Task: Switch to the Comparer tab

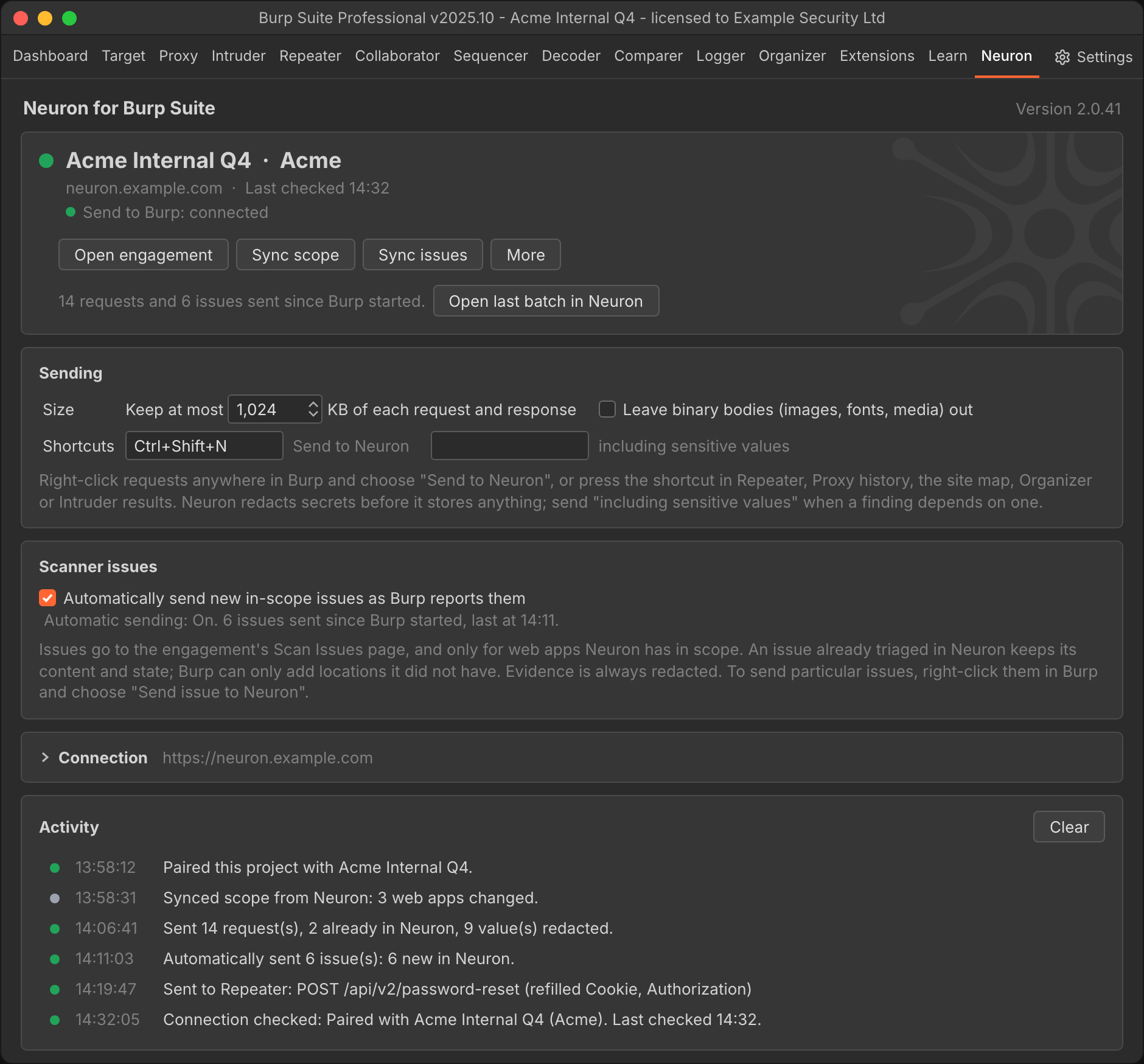Action: (648, 56)
